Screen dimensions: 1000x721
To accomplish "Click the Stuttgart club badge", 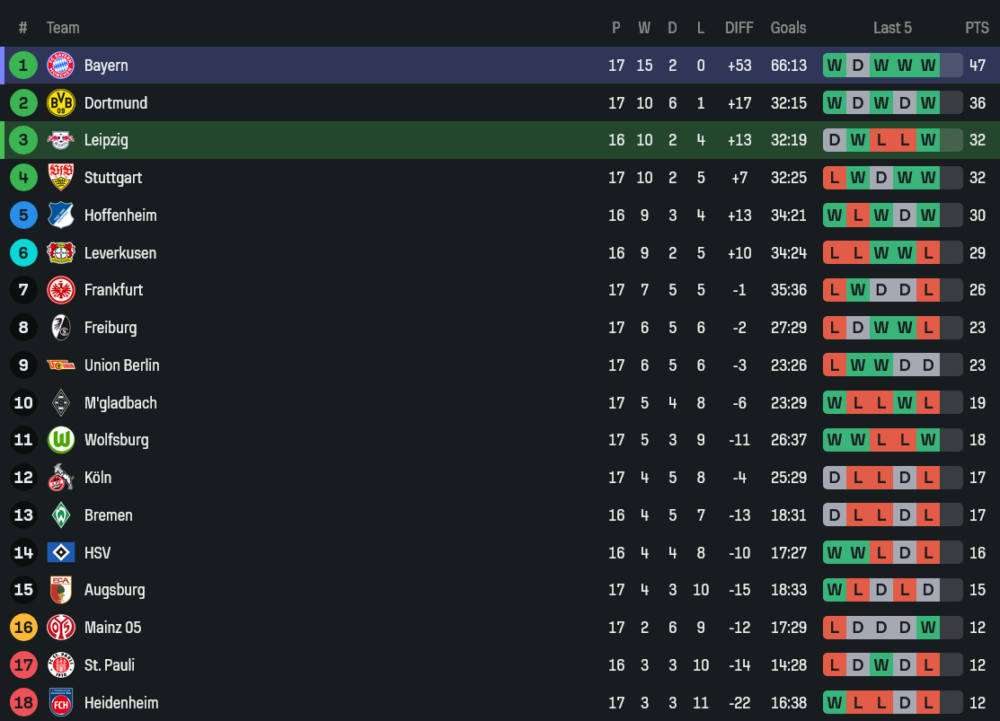I will [61, 178].
